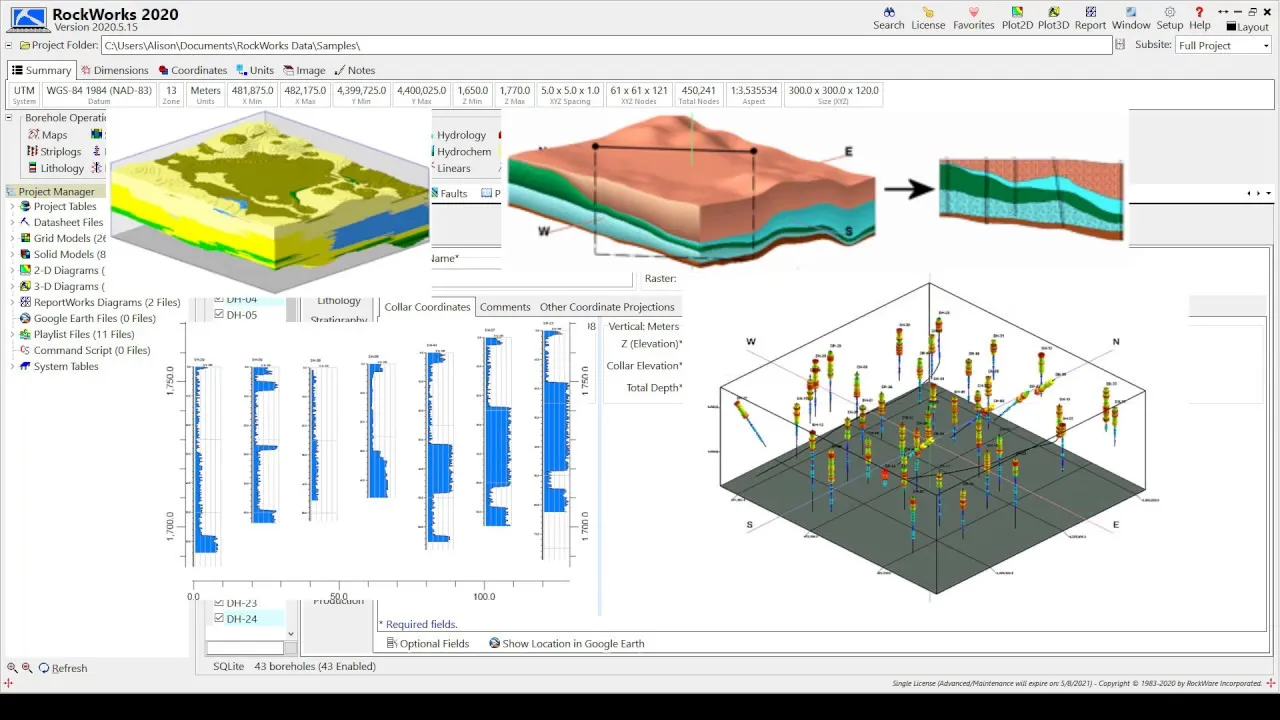The width and height of the screenshot is (1280, 720).
Task: Select the Project Manager root node
Action: point(56,192)
